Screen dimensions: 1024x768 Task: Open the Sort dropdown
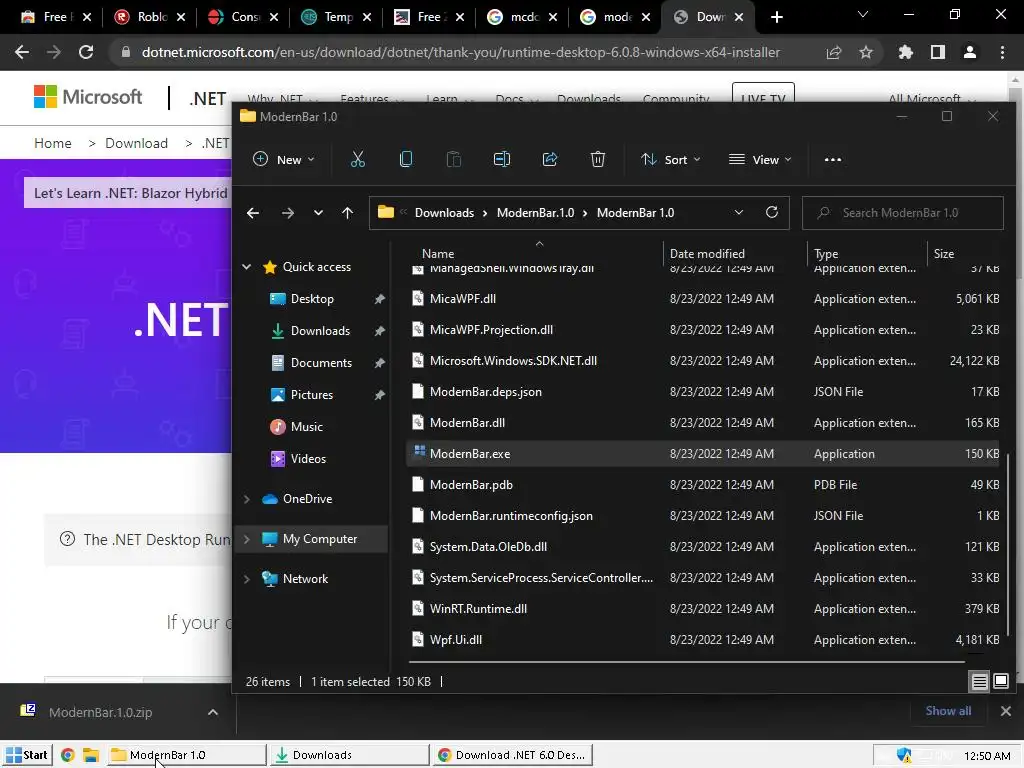(671, 159)
